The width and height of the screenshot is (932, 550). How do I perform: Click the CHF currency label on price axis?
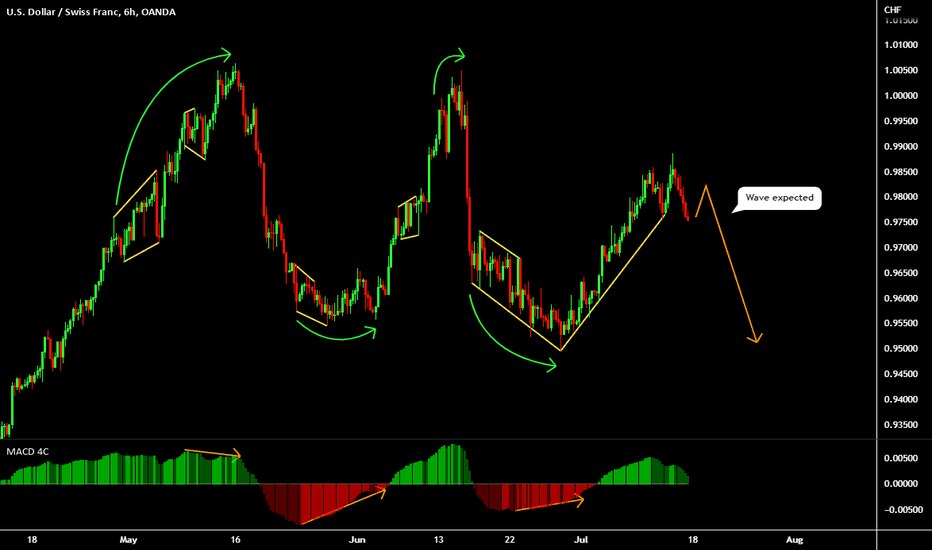click(892, 10)
